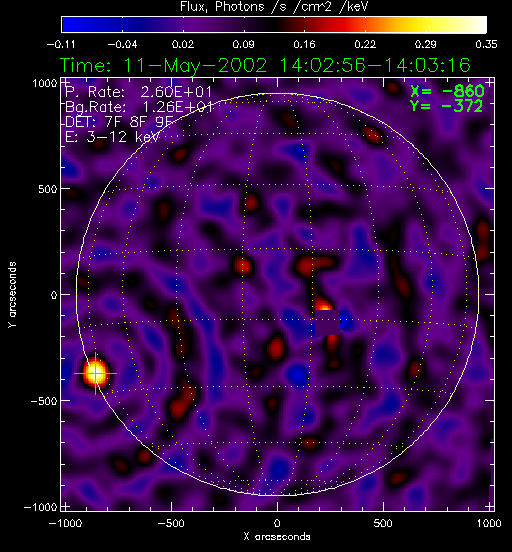Viewport: 512px width, 552px height.
Task: Click the X arcseconds axis title
Action: (x=277, y=537)
